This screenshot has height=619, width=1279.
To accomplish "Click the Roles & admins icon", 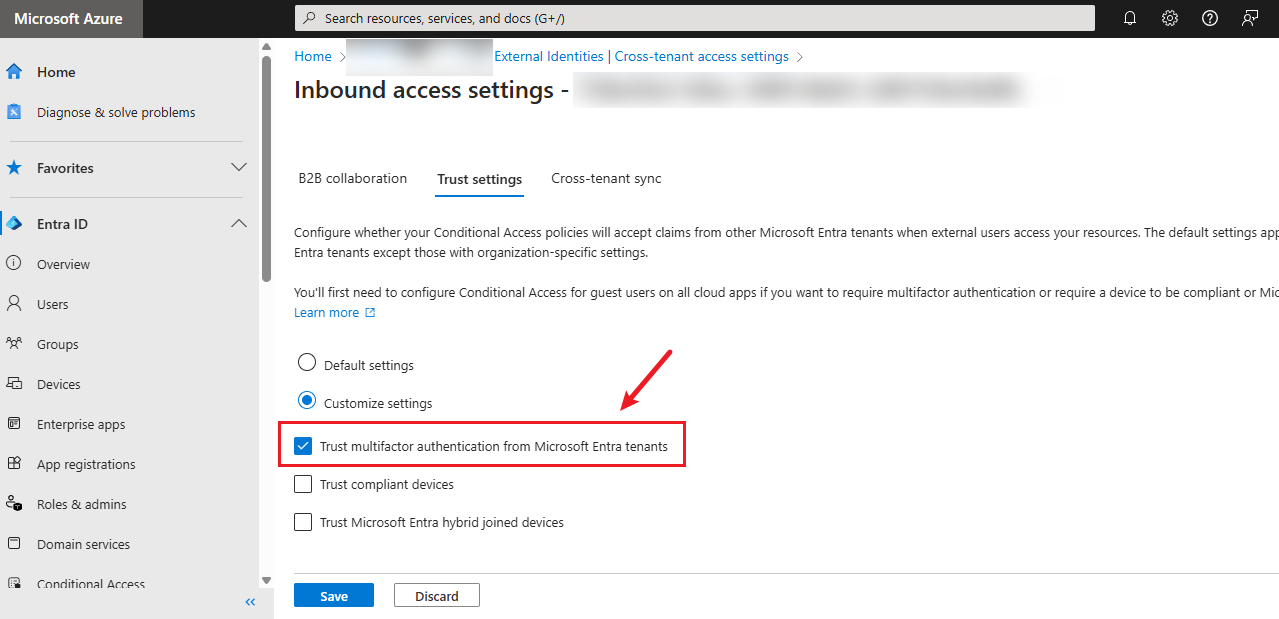I will (x=14, y=504).
